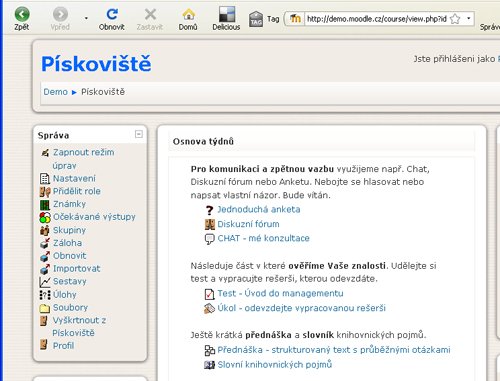Click the Úlohy questions icon
Viewport: 500px width, 381px height.
(x=45, y=295)
